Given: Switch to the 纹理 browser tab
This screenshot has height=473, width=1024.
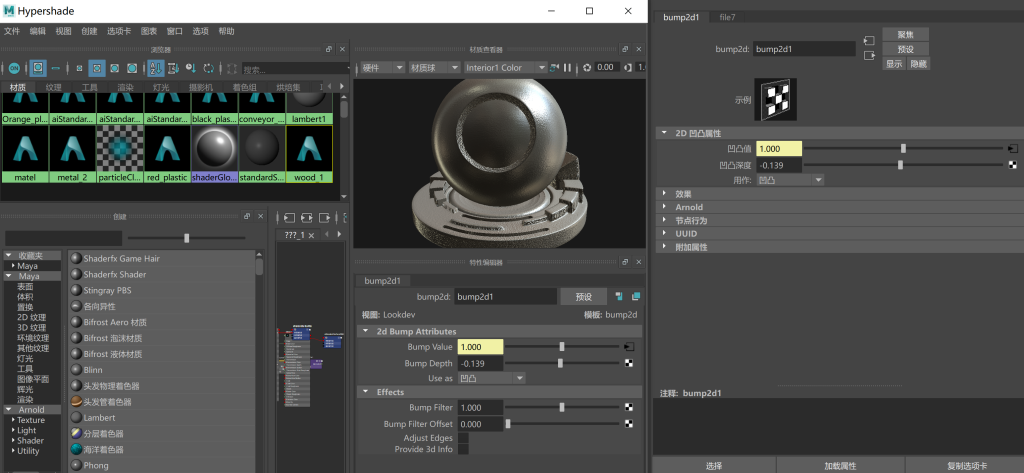Looking at the screenshot, I should (54, 87).
